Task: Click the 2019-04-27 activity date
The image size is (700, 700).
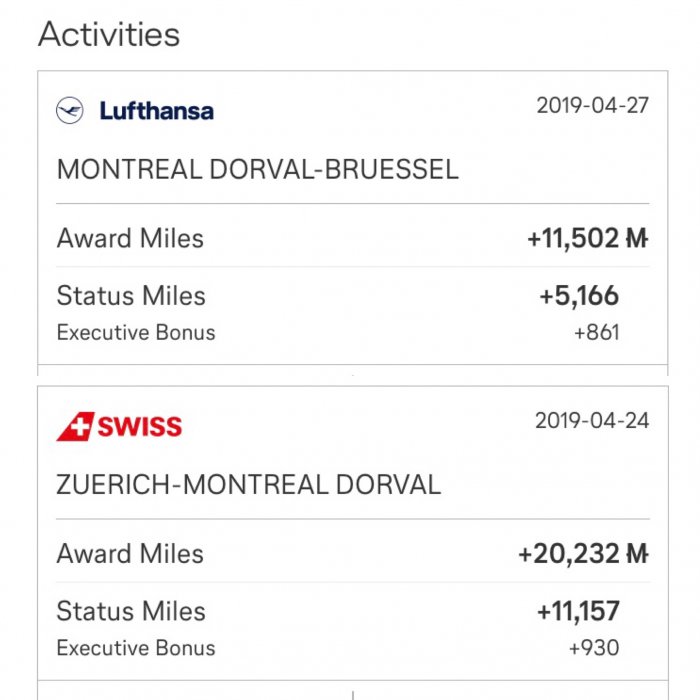Action: 592,105
